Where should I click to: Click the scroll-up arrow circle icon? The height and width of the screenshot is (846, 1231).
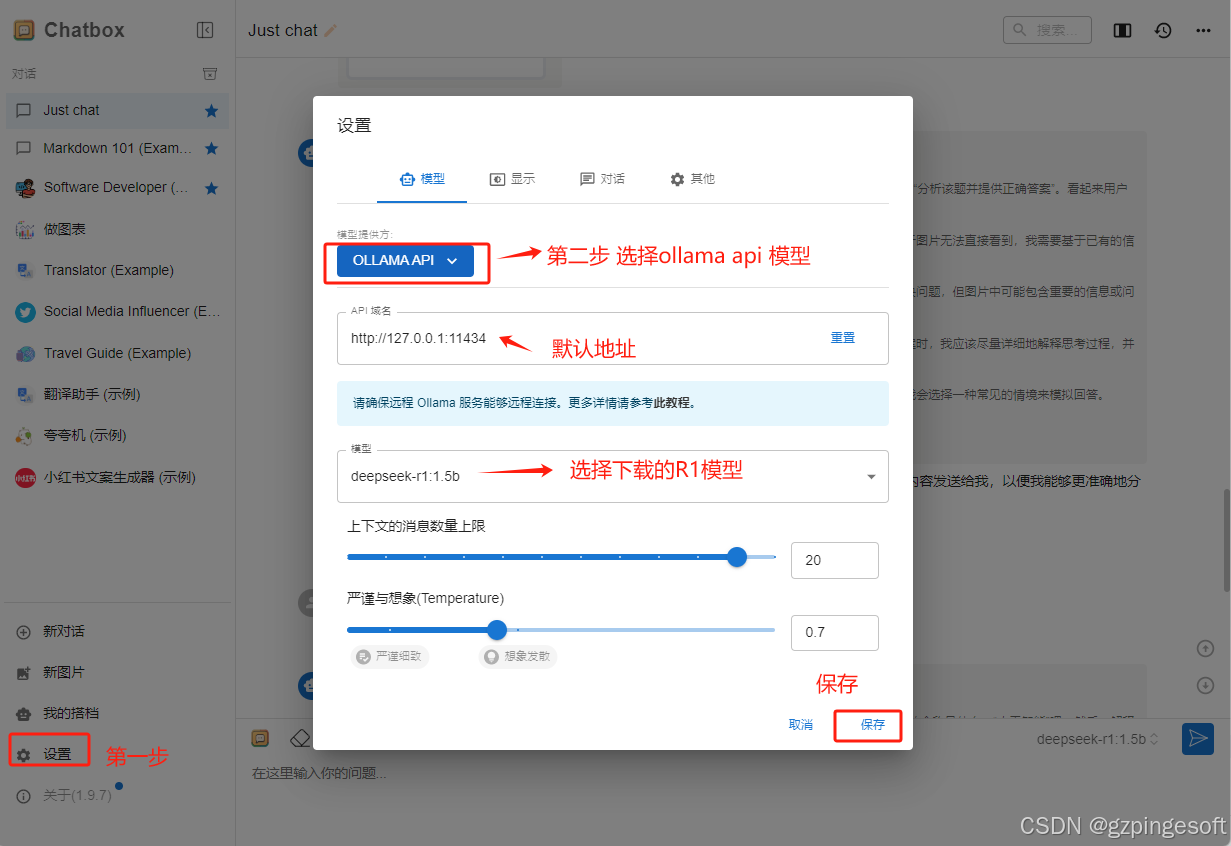tap(1205, 648)
